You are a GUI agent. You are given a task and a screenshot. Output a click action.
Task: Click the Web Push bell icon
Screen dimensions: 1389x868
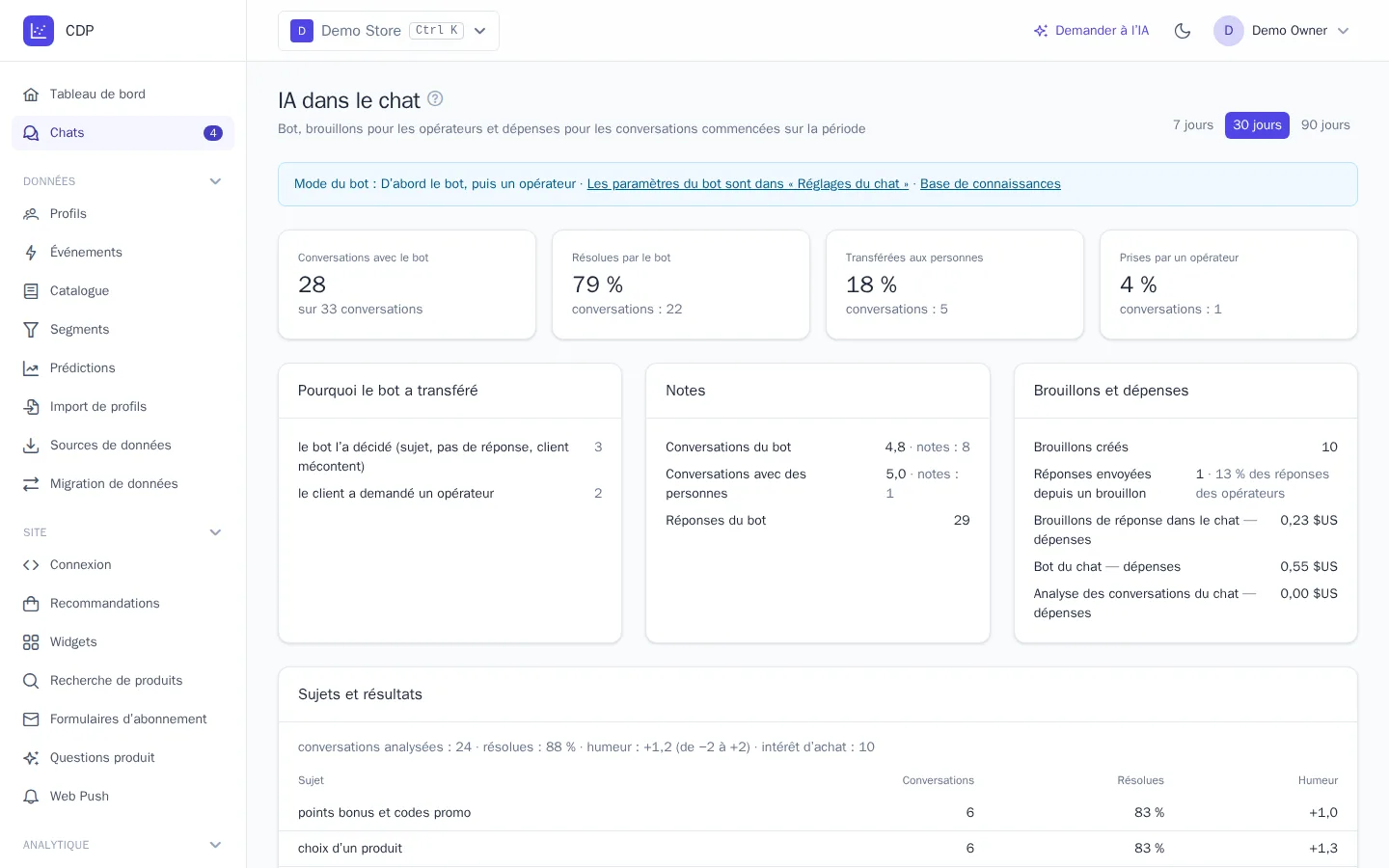(31, 797)
